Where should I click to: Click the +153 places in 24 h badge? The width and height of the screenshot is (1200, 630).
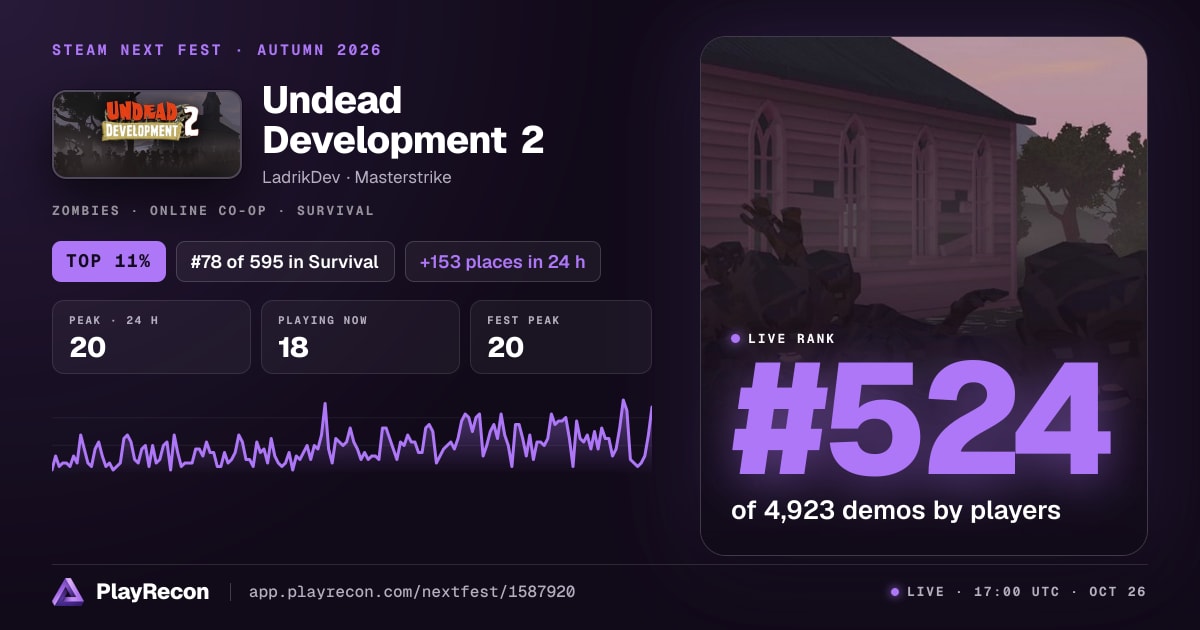pos(503,262)
